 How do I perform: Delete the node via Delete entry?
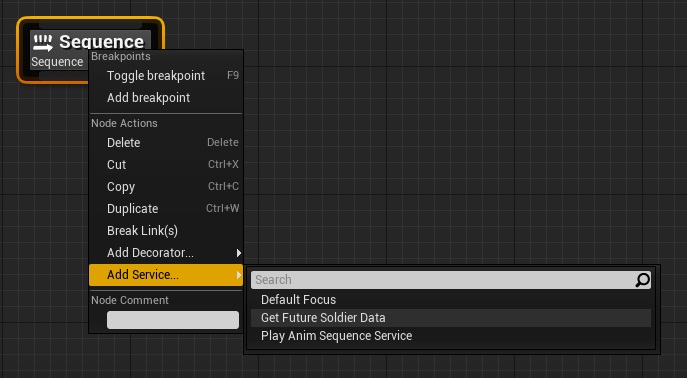166,142
